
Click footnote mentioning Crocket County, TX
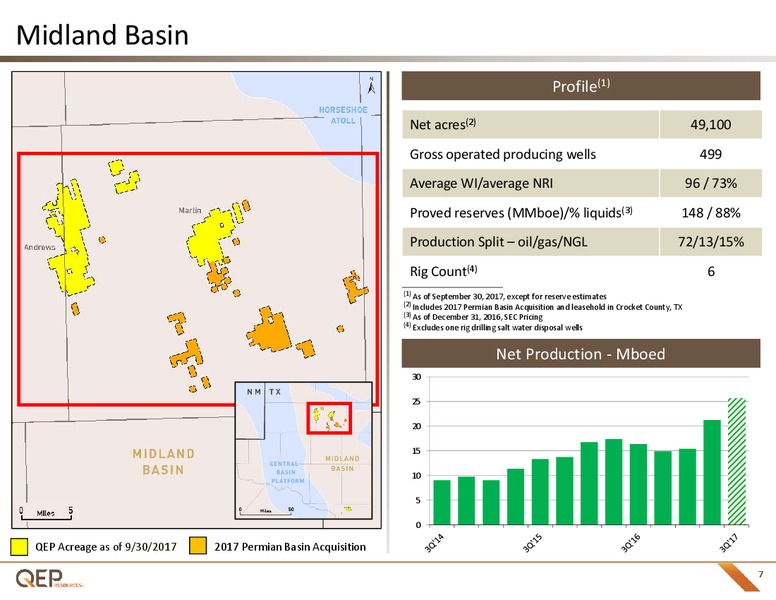pos(543,306)
